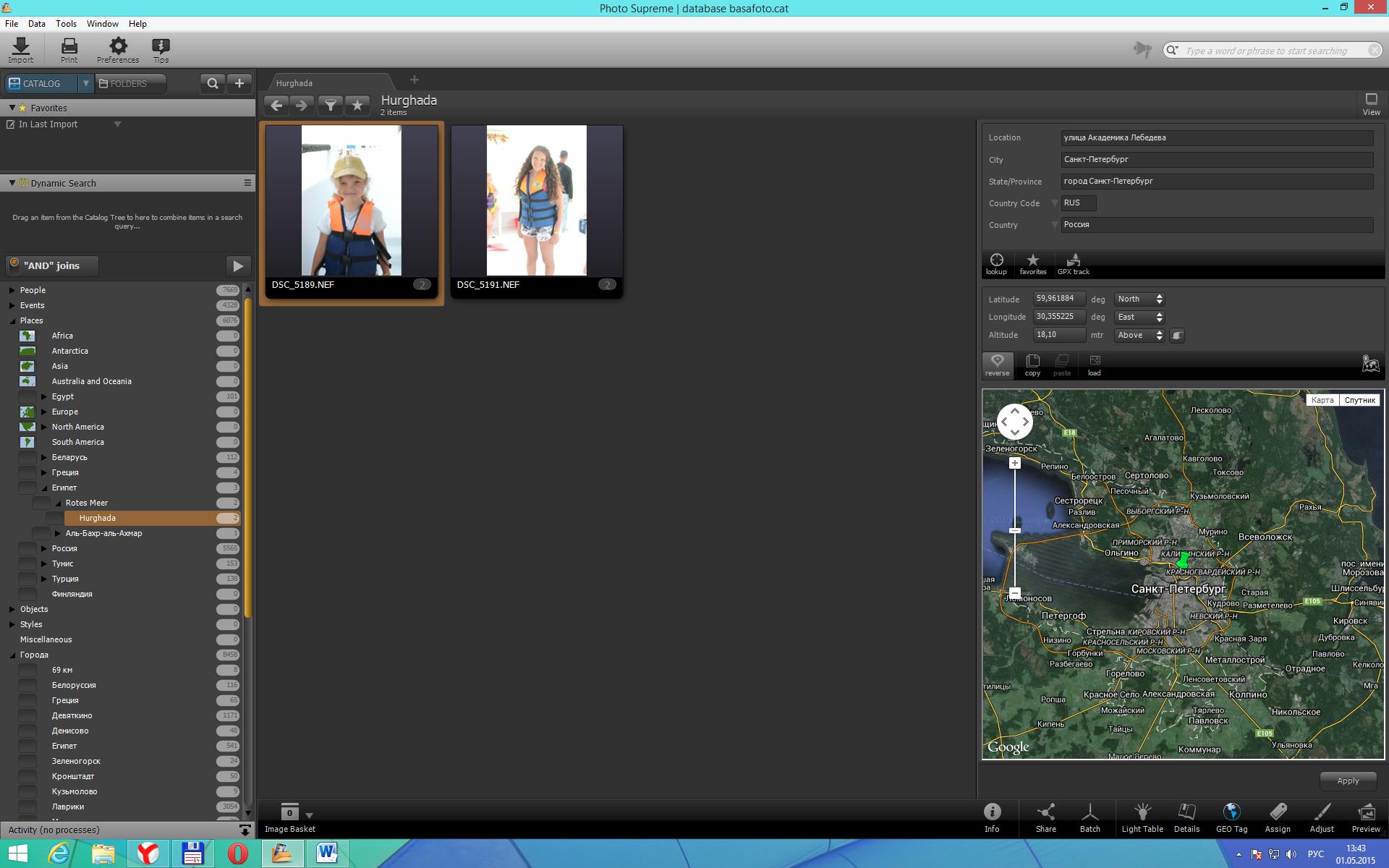Click the star button next to filter
Screen dimensions: 1389x868
pos(357,106)
